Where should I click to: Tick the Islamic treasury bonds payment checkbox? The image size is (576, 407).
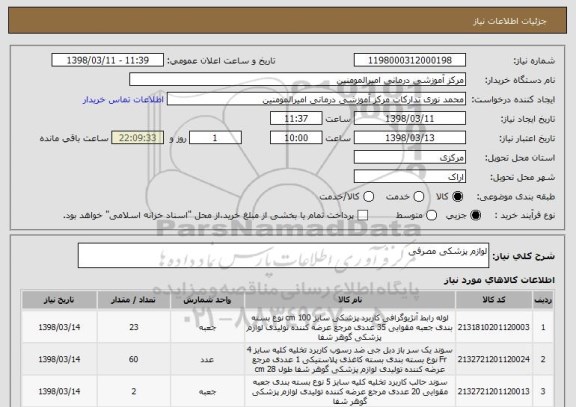point(363,216)
